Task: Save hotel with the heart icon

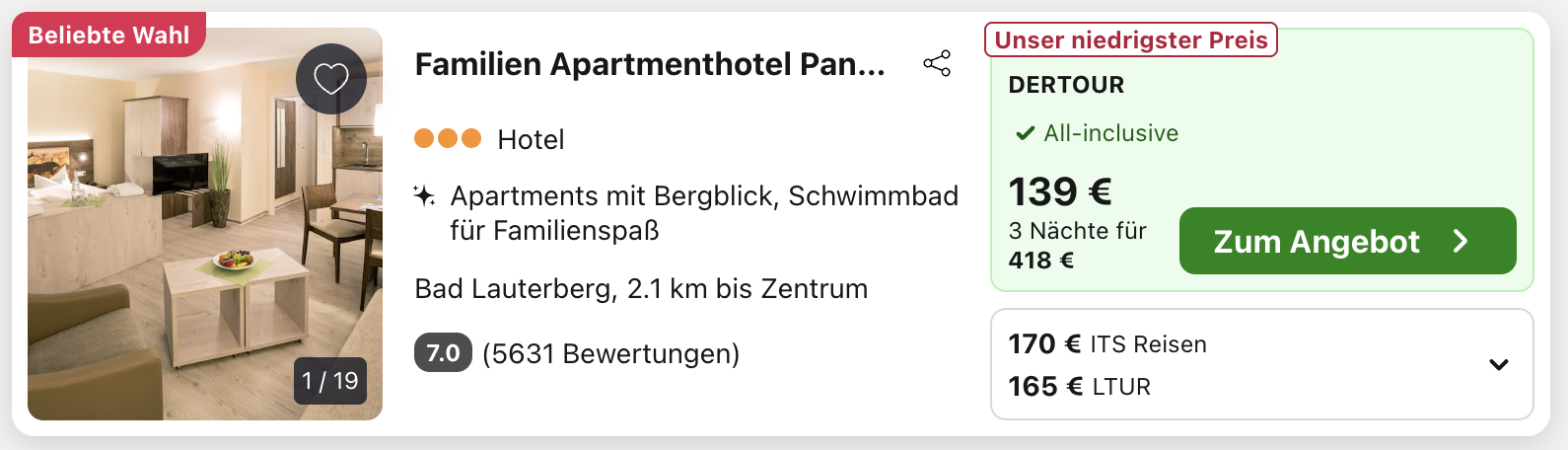Action: coord(331,79)
